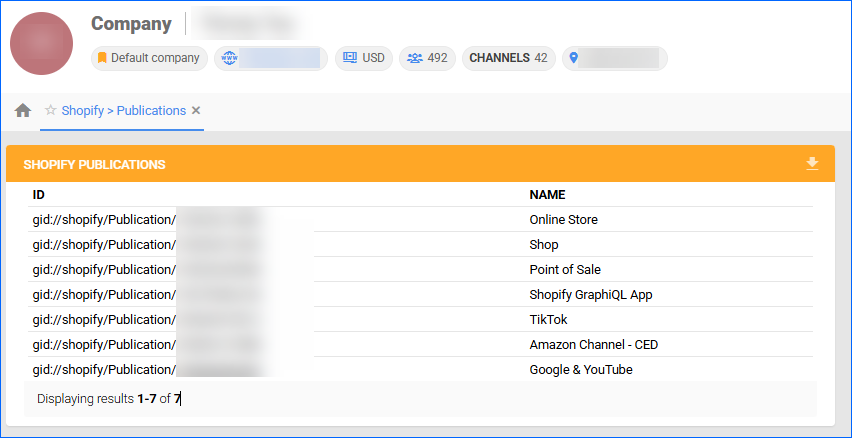Screen dimensions: 852x438
Task: Click the company avatar image
Action: [x=44, y=49]
